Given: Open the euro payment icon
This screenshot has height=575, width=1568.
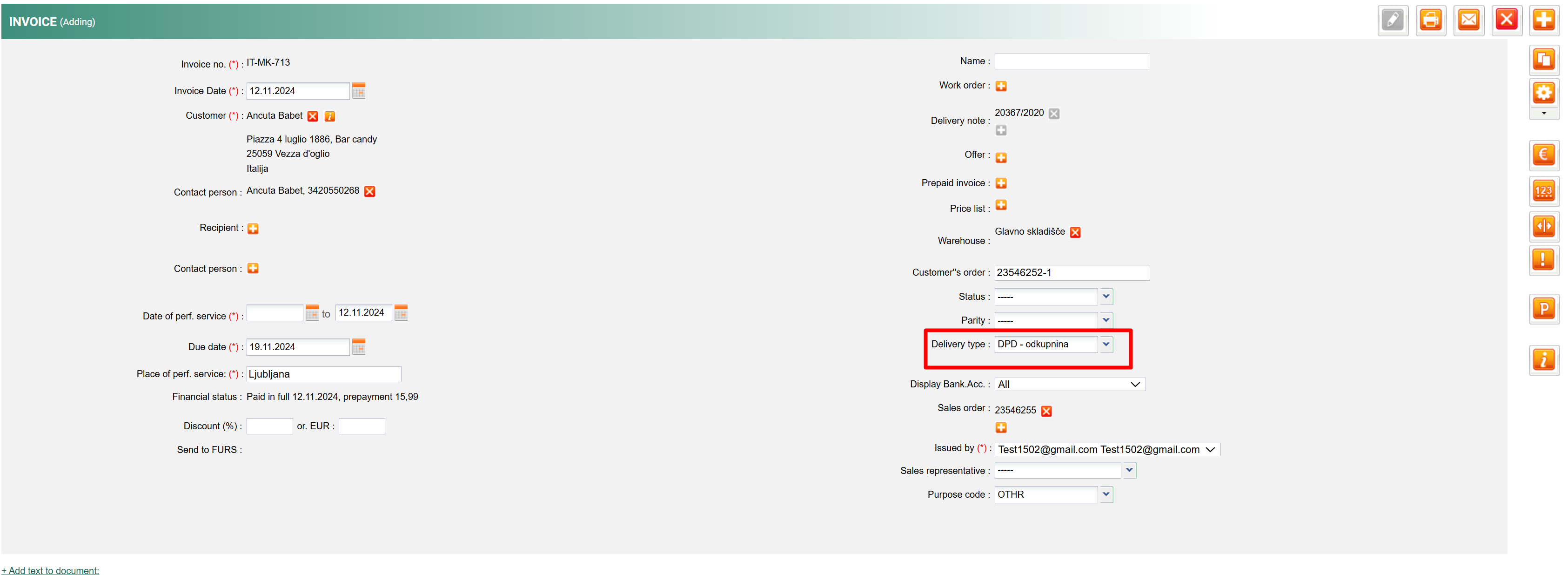Looking at the screenshot, I should (1543, 155).
